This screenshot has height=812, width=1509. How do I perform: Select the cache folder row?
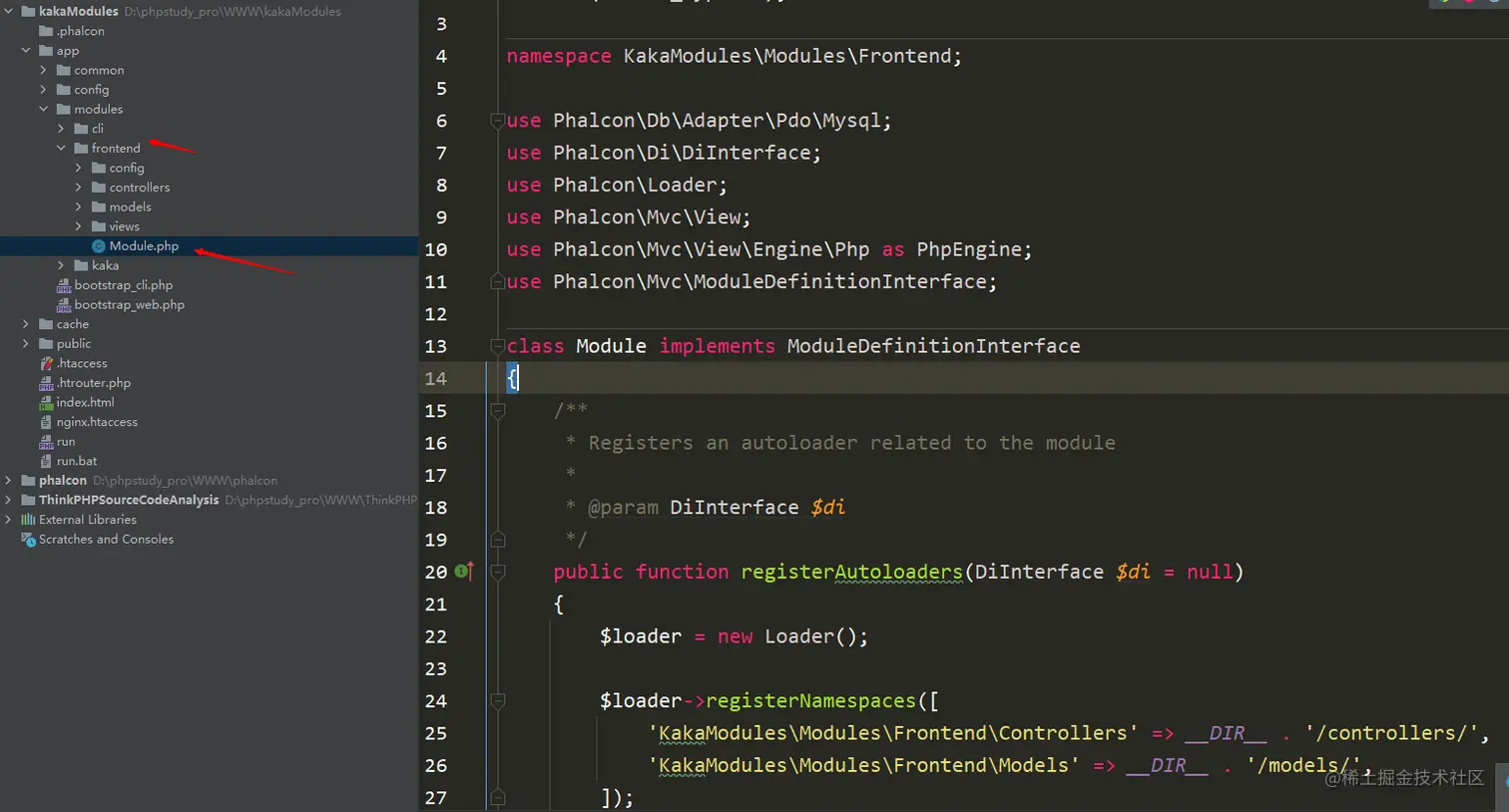coord(209,324)
